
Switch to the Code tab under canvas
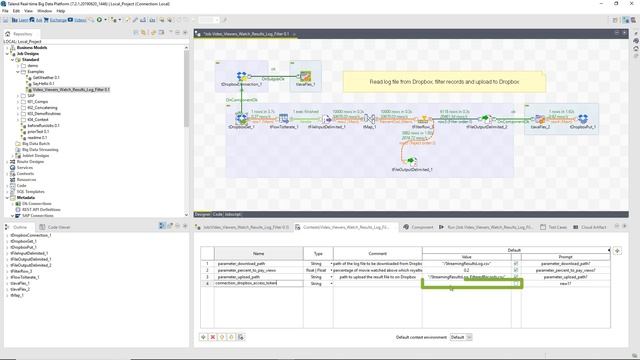(218, 214)
